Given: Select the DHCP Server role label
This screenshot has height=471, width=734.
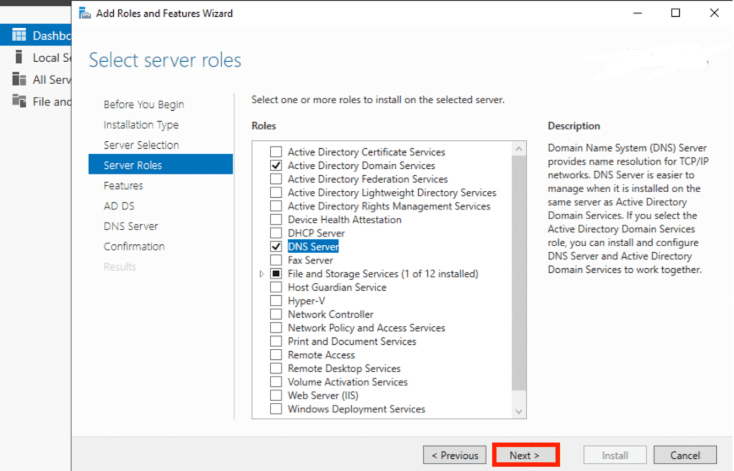Looking at the screenshot, I should click(x=316, y=233).
